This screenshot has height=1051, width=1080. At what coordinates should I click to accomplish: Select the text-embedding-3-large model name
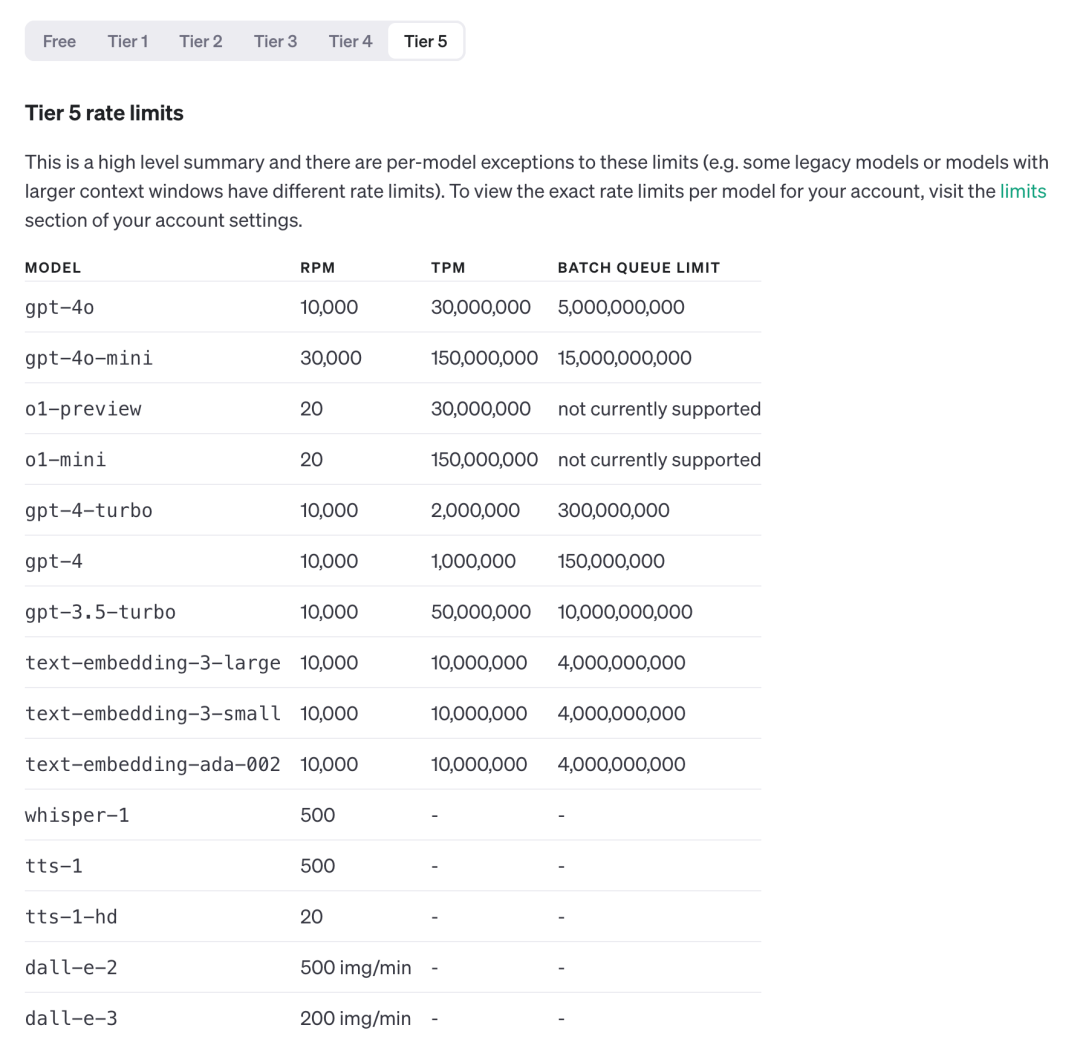click(x=152, y=663)
